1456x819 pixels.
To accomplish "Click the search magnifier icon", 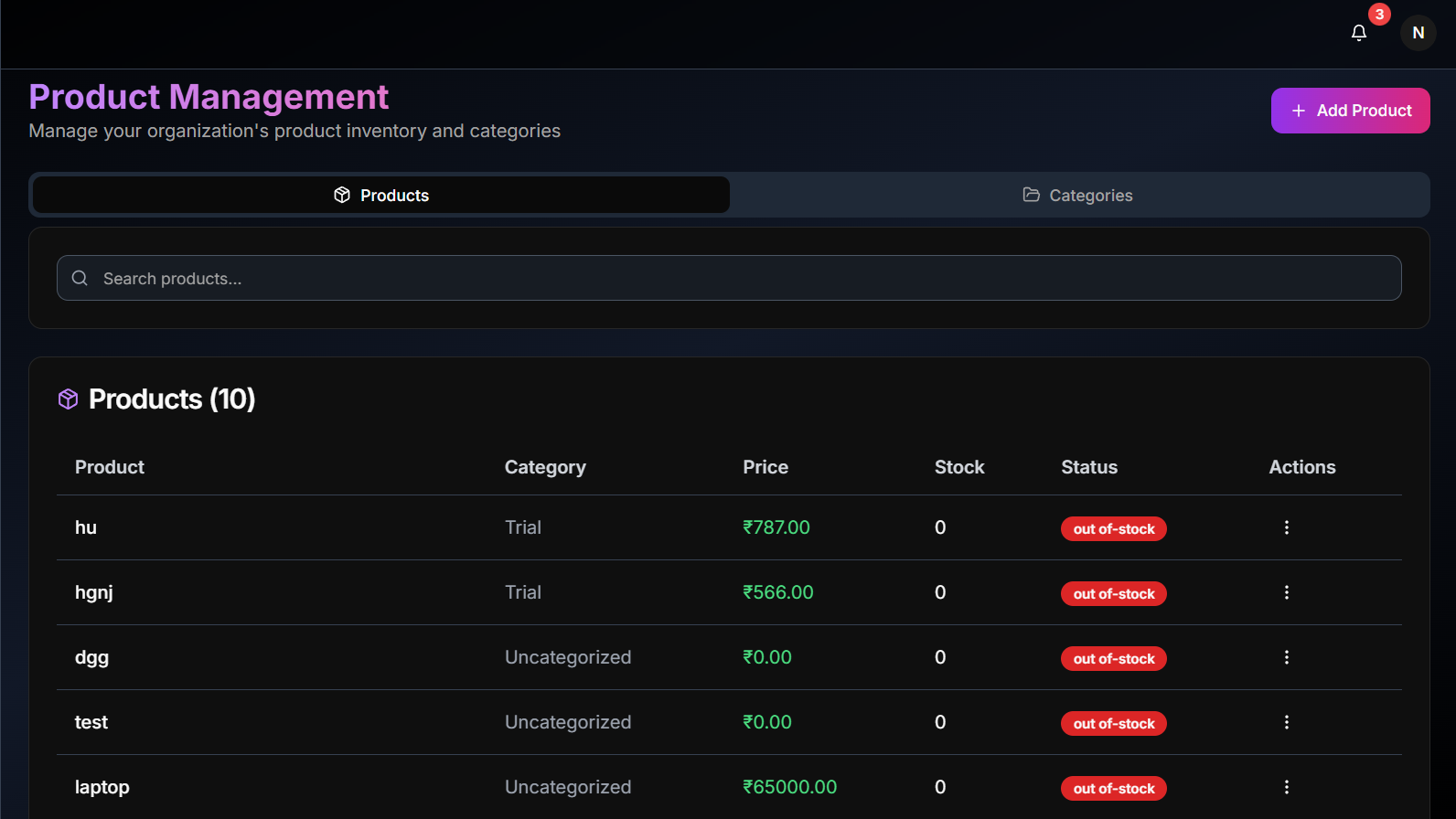I will (80, 278).
